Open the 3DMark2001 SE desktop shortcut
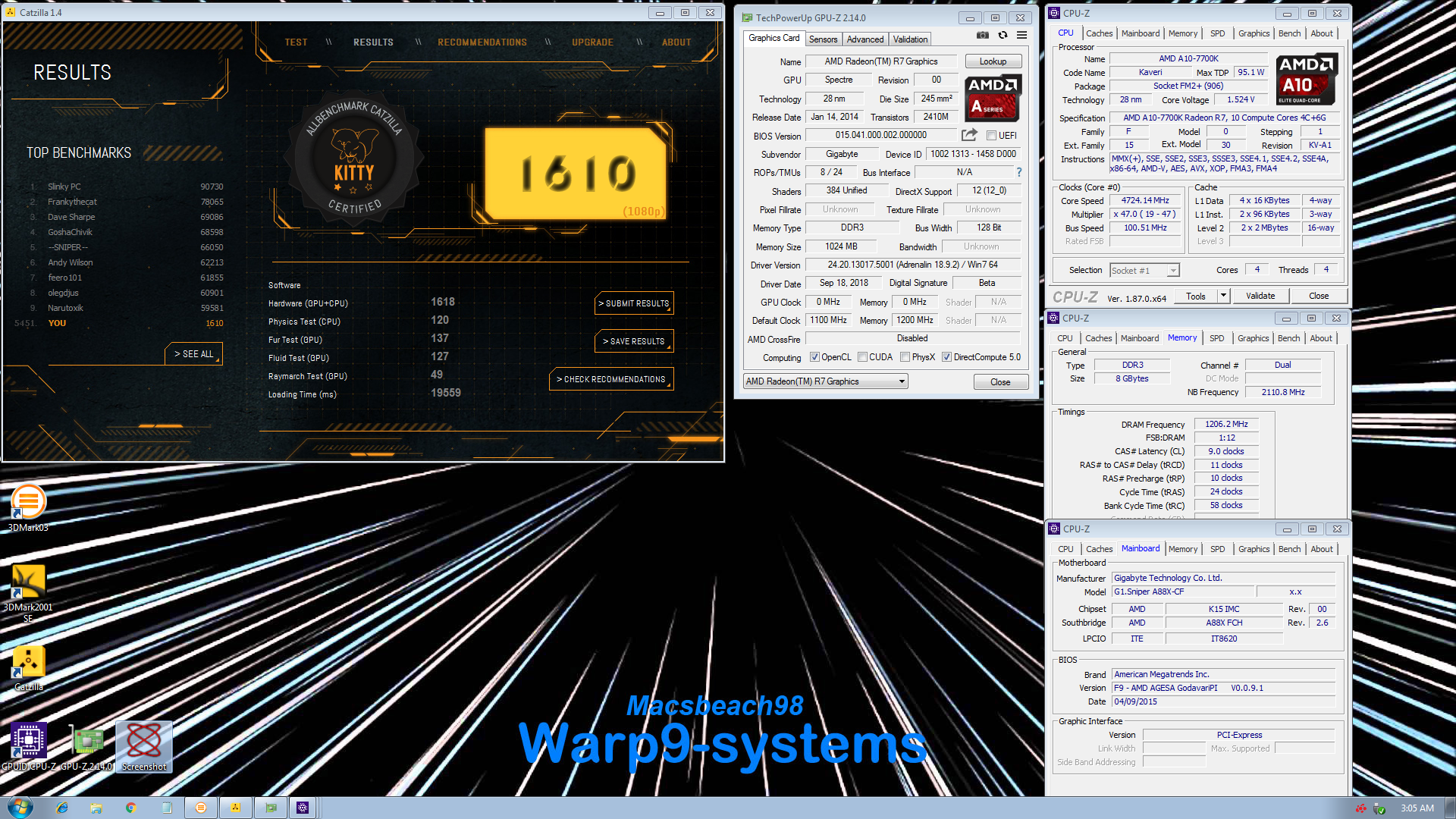Image resolution: width=1456 pixels, height=819 pixels. click(28, 593)
